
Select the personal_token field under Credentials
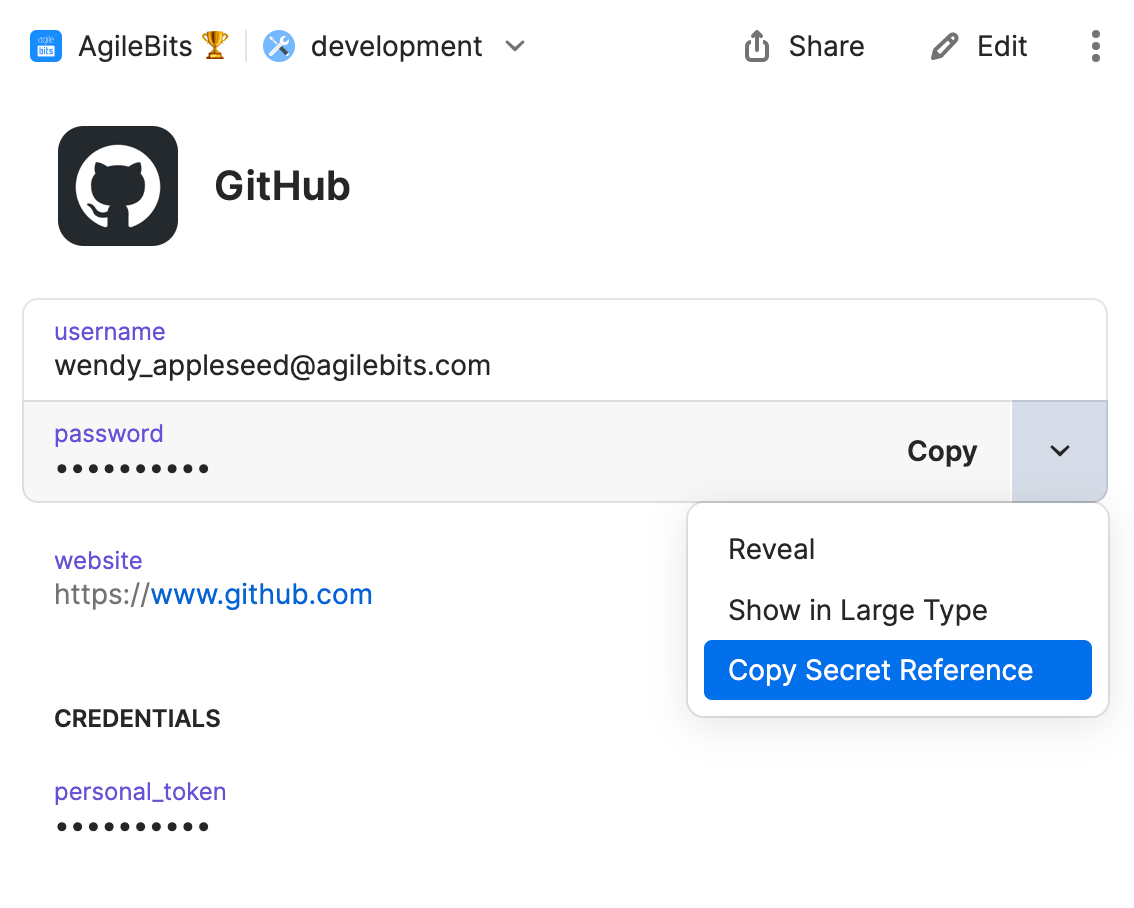pos(140,791)
